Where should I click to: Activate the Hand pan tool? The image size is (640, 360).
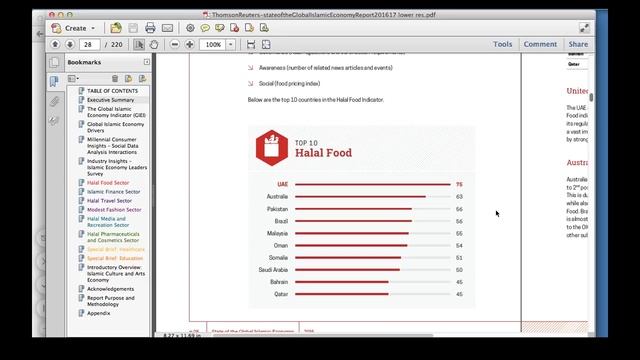(153, 44)
